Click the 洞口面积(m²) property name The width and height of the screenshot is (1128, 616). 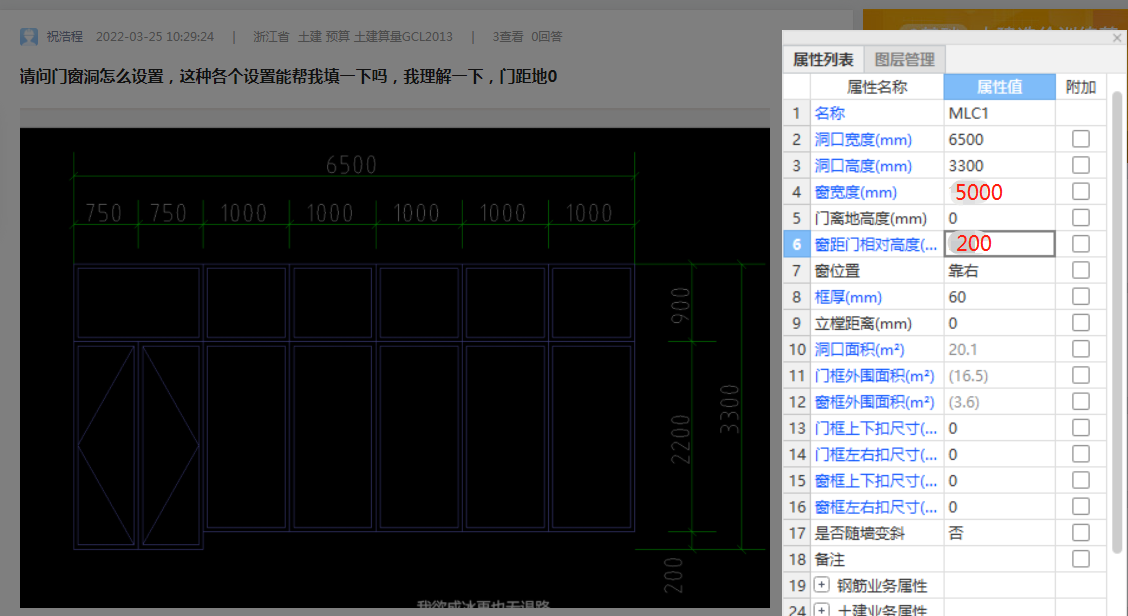click(x=859, y=350)
